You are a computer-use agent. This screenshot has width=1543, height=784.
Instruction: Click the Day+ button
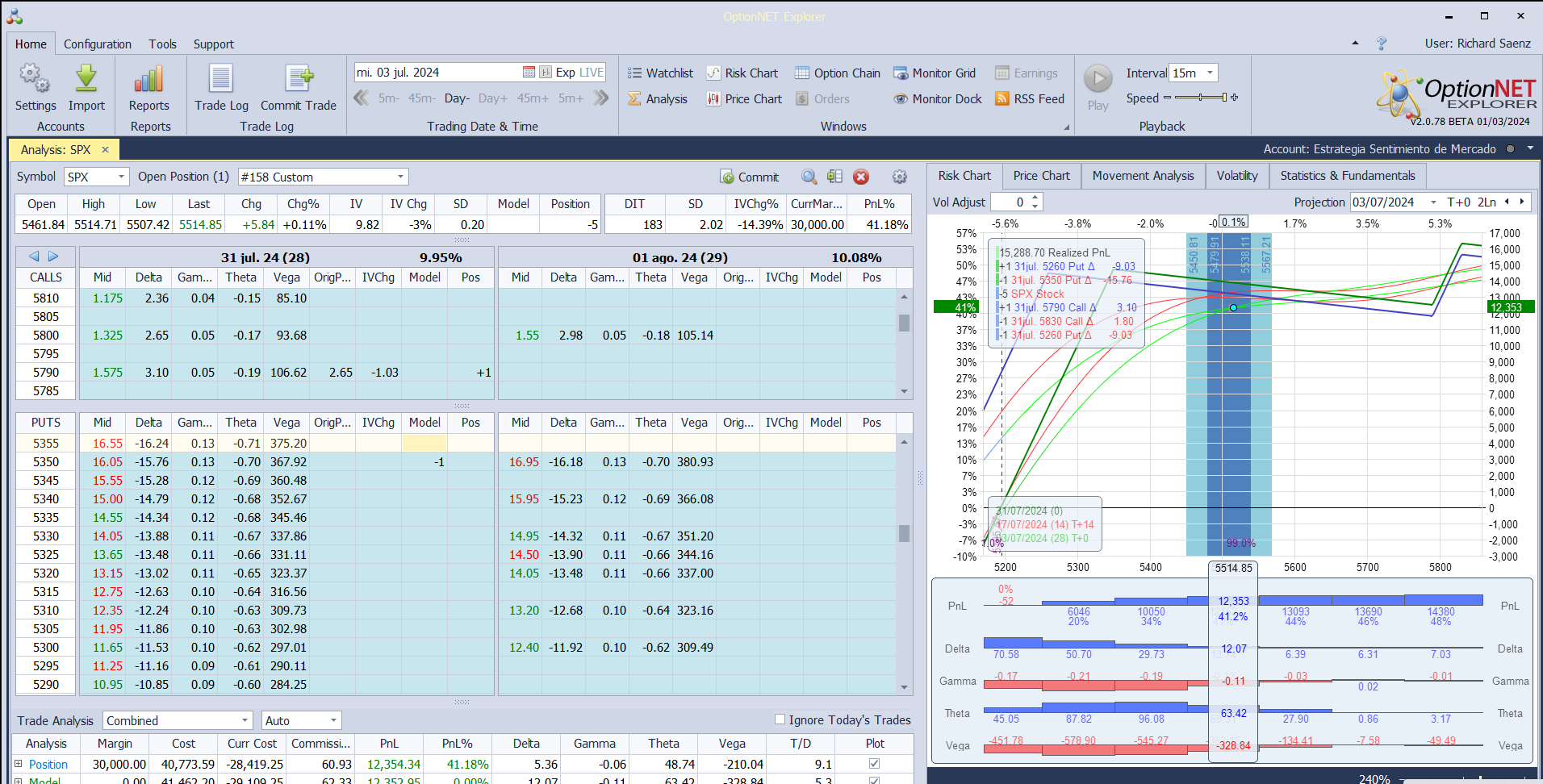coord(493,98)
